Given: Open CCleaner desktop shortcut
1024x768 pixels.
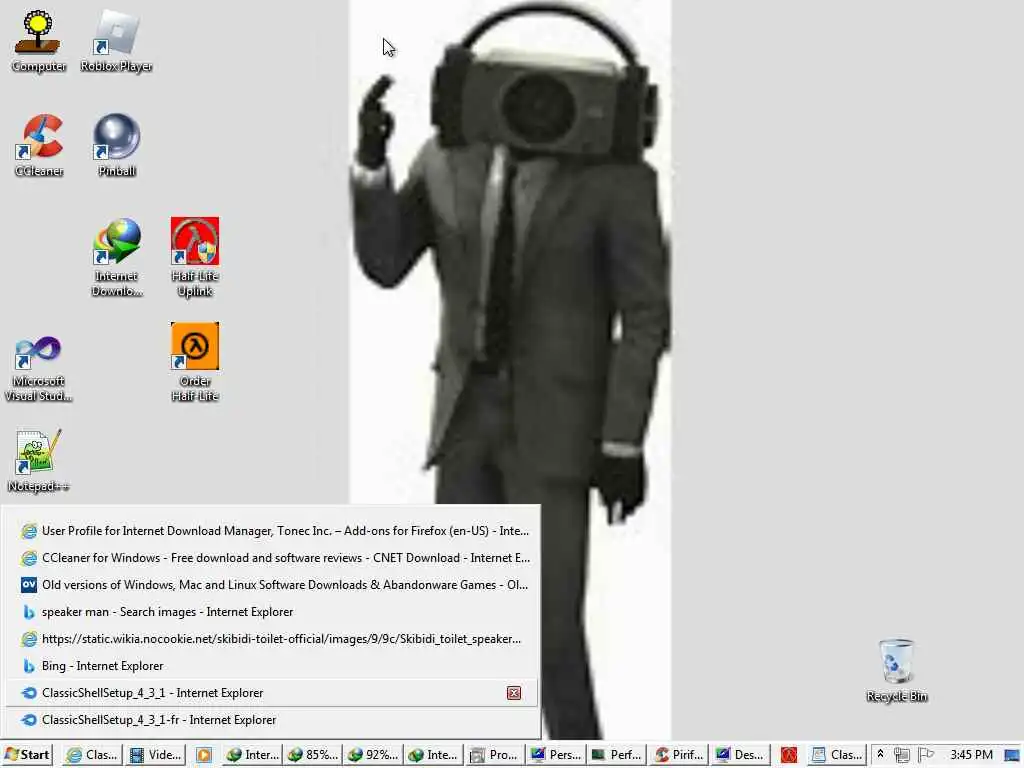Looking at the screenshot, I should click(x=39, y=145).
